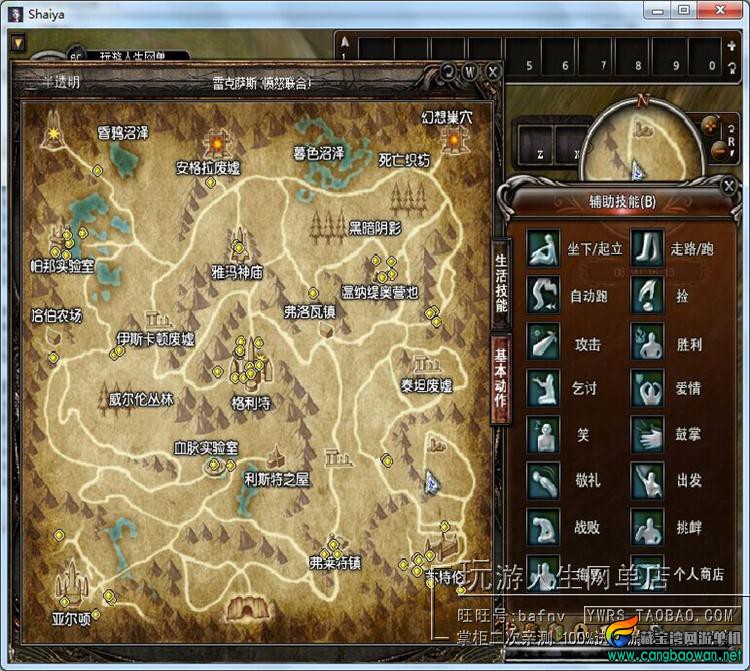The height and width of the screenshot is (671, 750).
Task: Use the Laugh (笑) emote icon
Action: point(543,434)
